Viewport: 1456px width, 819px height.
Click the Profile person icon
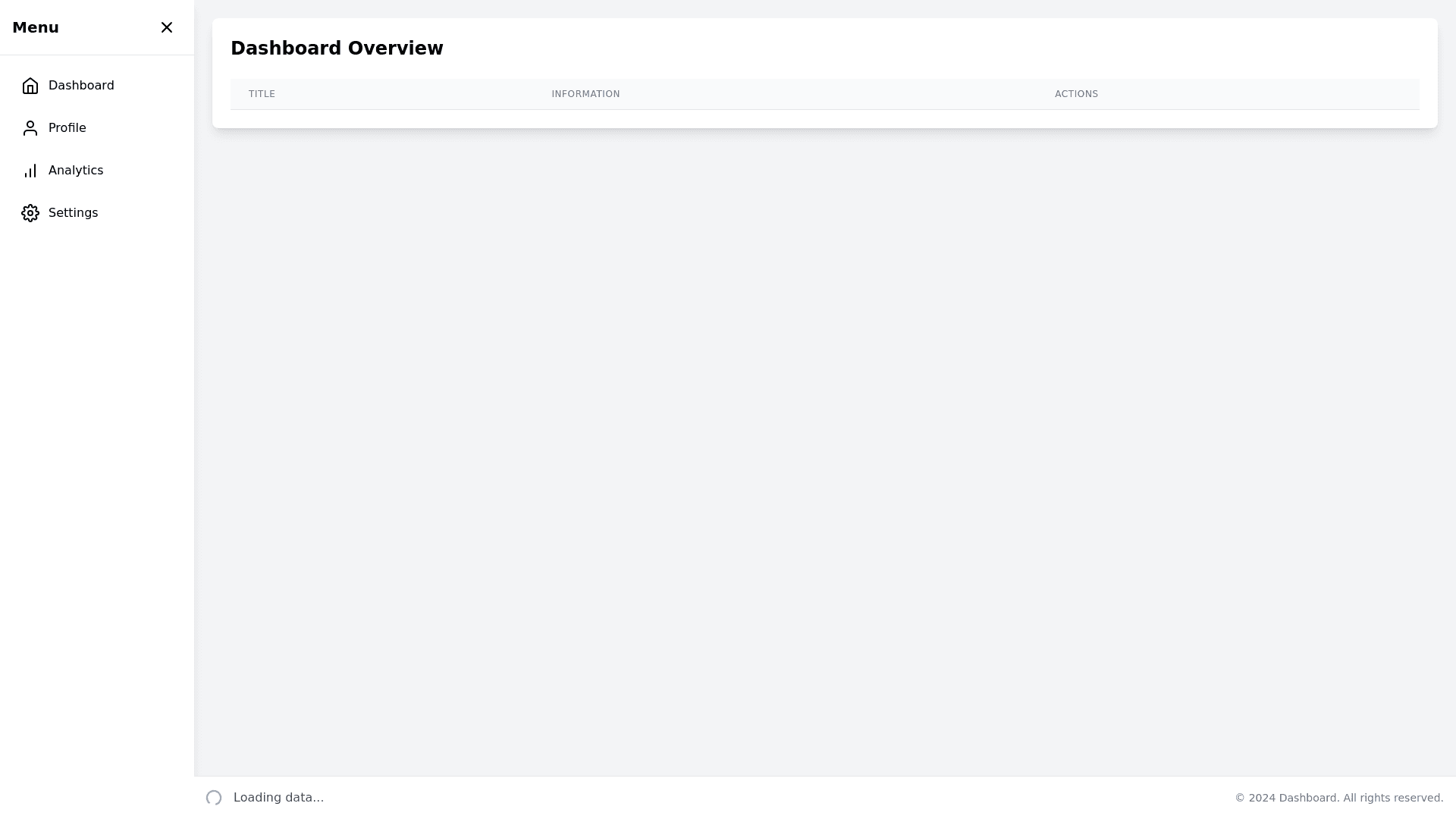(30, 128)
